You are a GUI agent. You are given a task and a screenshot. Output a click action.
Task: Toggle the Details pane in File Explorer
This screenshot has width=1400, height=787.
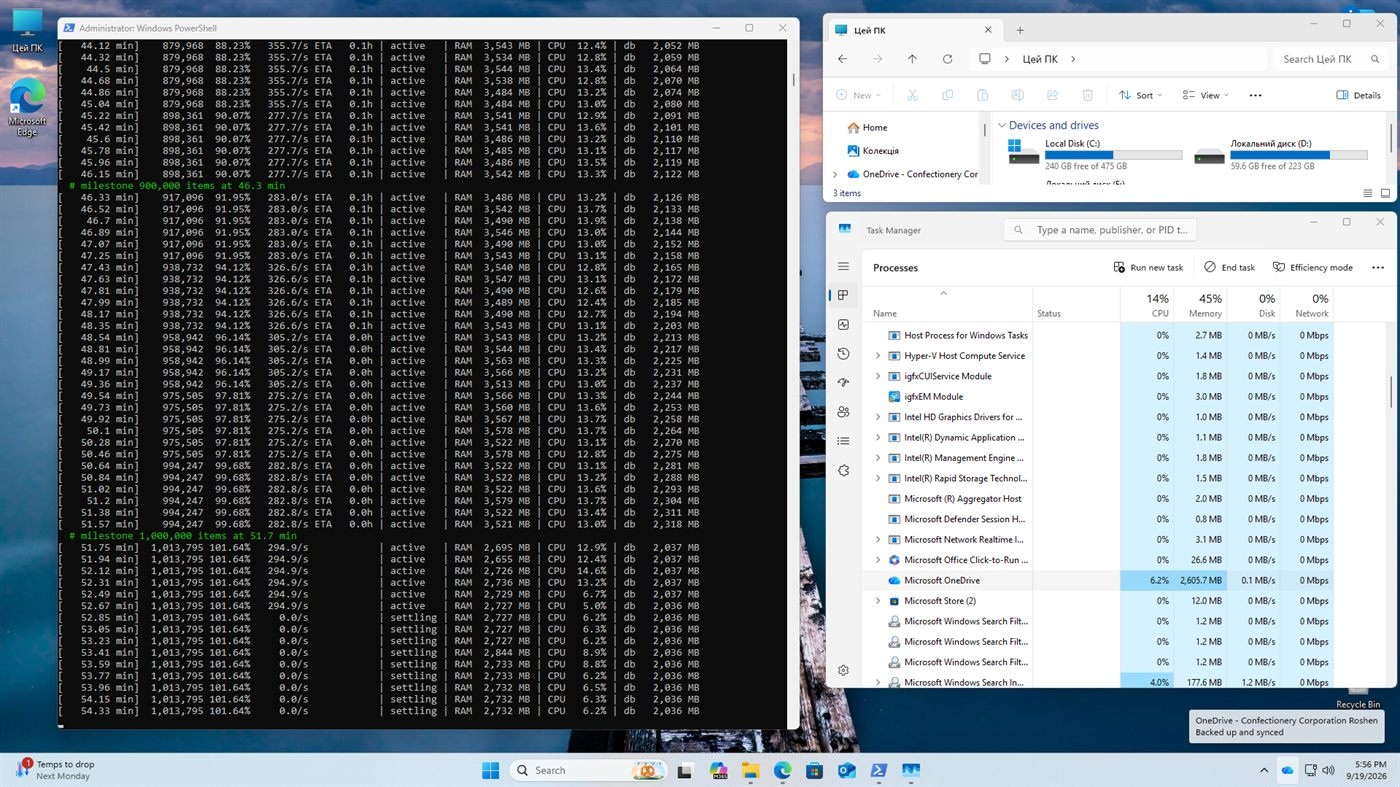pos(1359,95)
